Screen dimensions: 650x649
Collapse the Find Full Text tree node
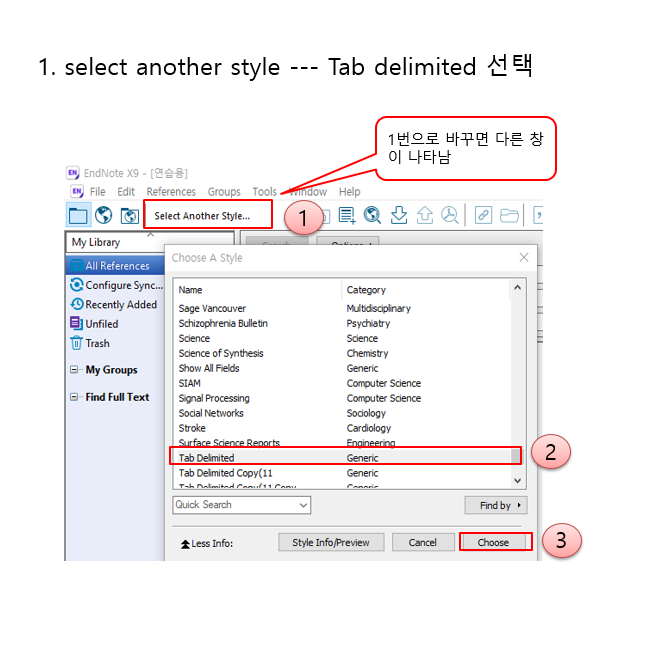pyautogui.click(x=74, y=397)
